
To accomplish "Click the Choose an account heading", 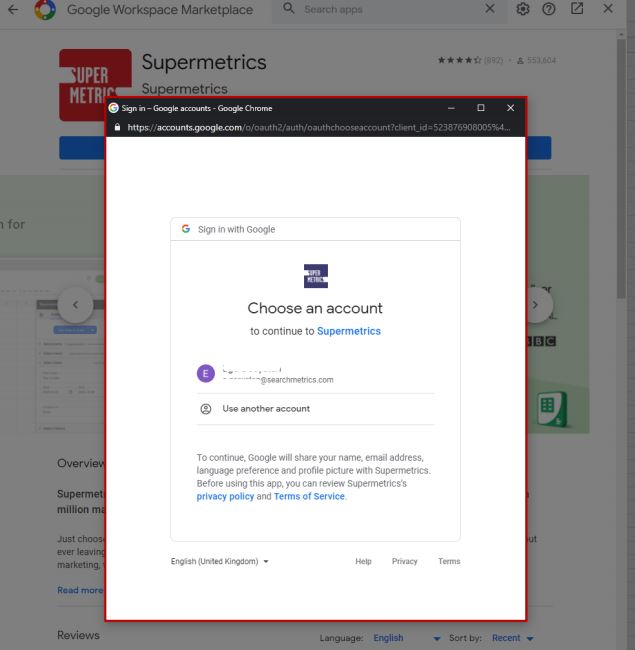I will [315, 308].
